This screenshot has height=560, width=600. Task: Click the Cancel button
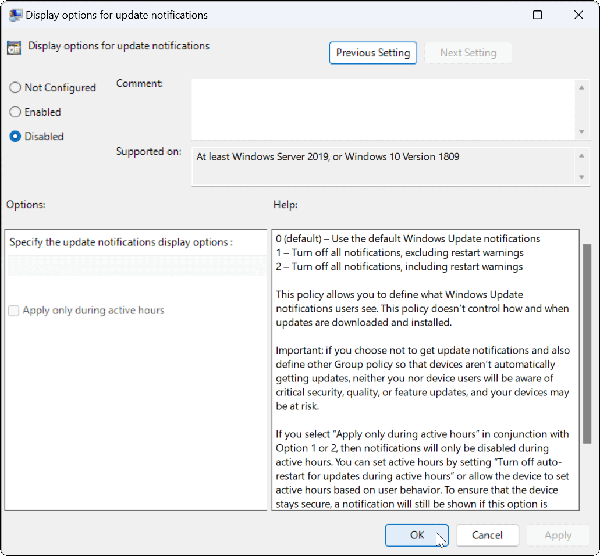(x=487, y=535)
